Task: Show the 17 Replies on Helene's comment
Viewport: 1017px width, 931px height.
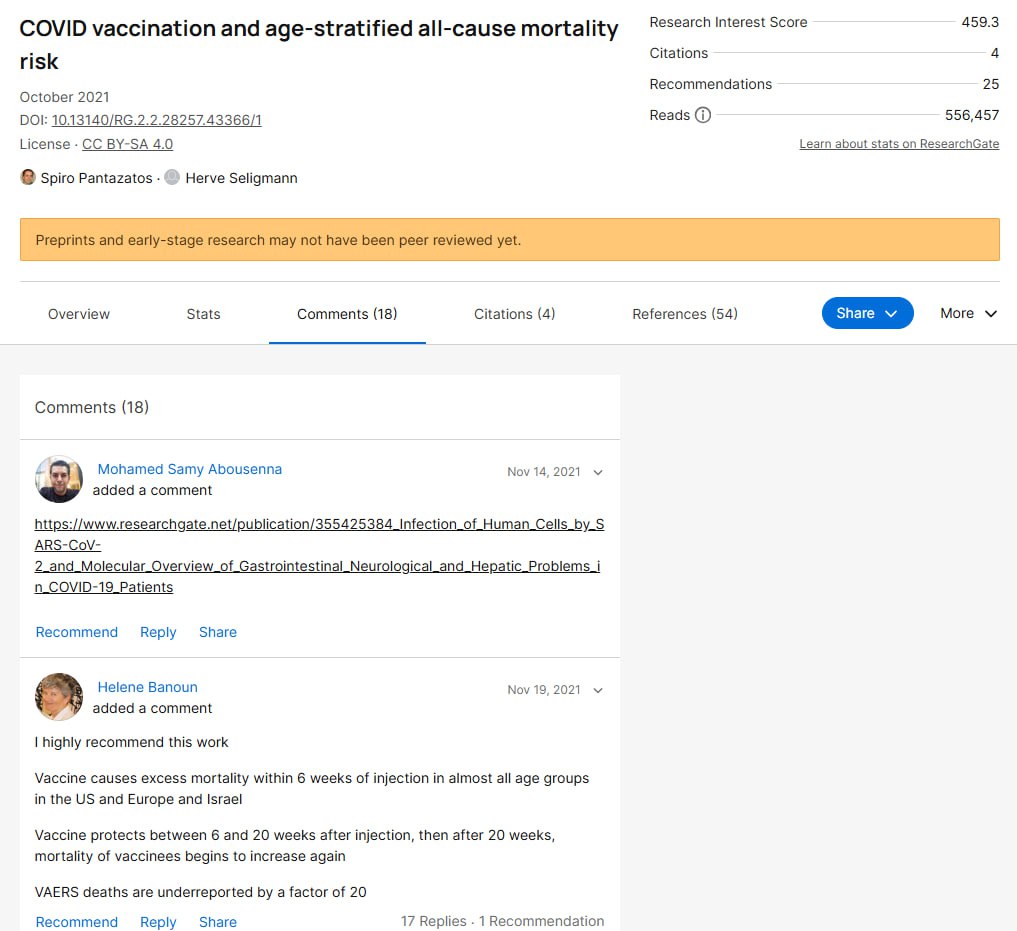Action: coord(433,921)
